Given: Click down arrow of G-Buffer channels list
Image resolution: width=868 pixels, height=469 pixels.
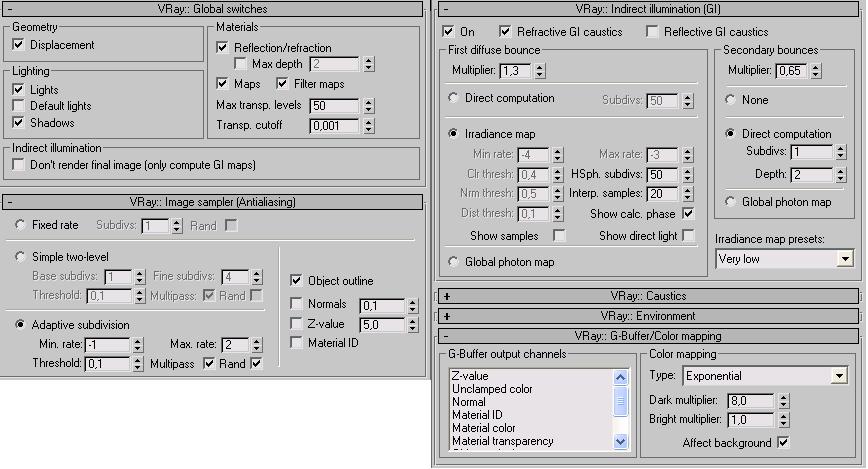Looking at the screenshot, I should coord(621,441).
